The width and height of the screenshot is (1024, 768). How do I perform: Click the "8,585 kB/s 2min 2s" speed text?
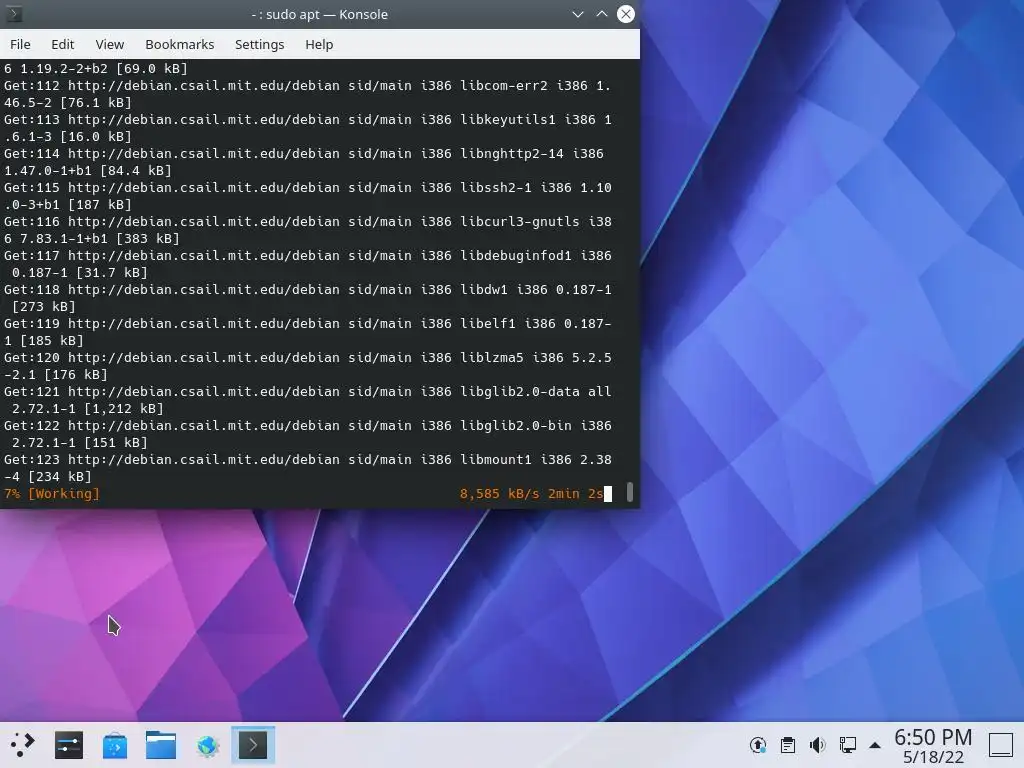coord(531,494)
